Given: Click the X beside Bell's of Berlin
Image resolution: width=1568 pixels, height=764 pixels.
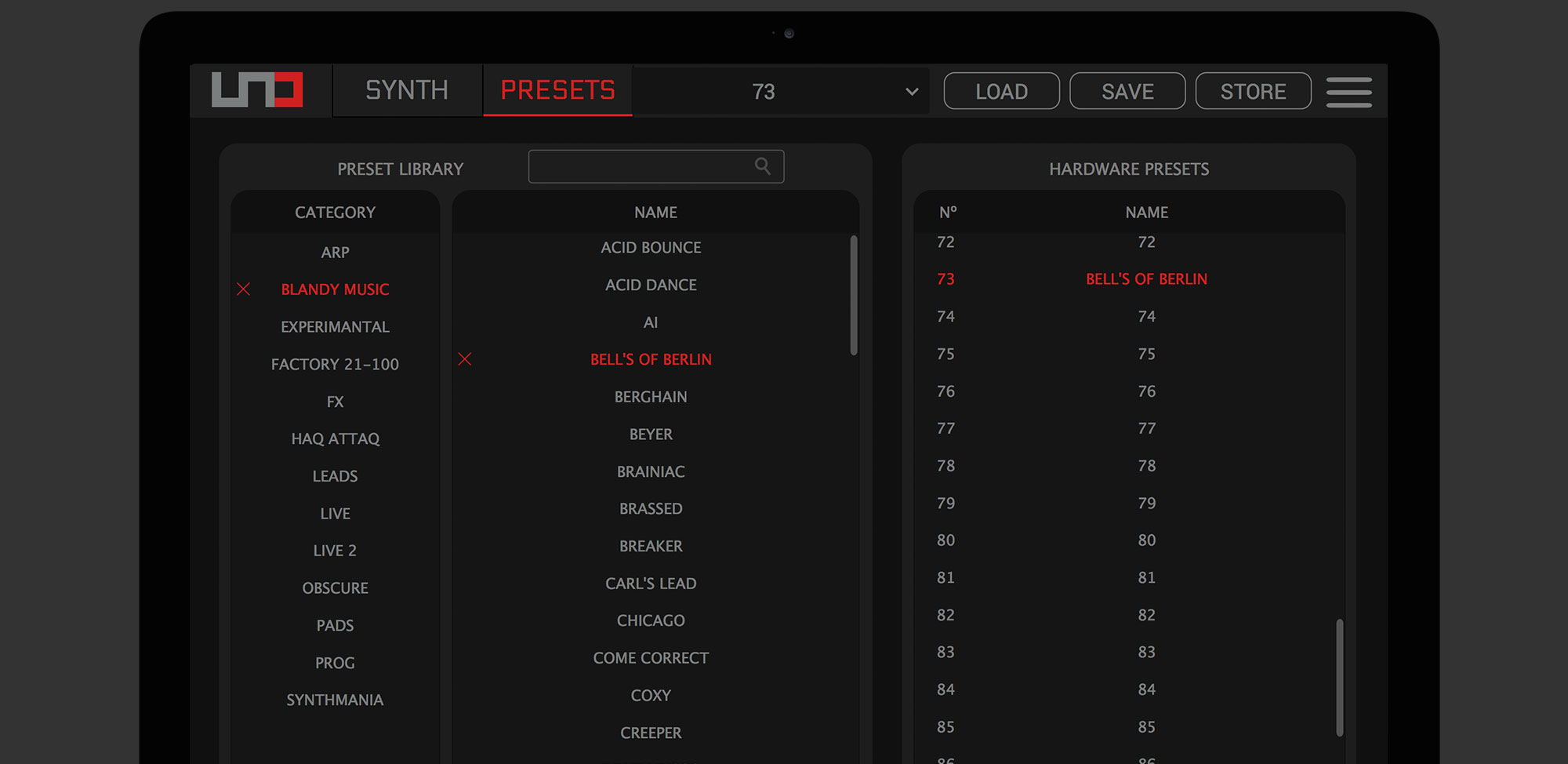Looking at the screenshot, I should [x=465, y=359].
